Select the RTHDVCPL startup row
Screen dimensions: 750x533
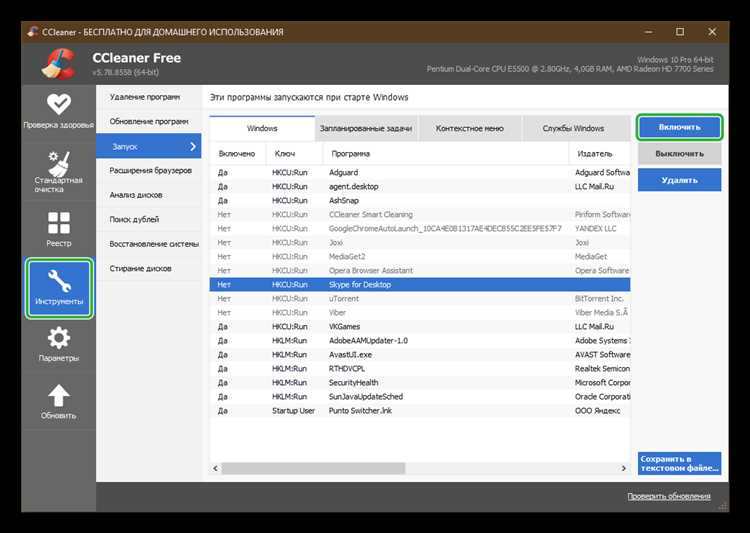[420, 368]
